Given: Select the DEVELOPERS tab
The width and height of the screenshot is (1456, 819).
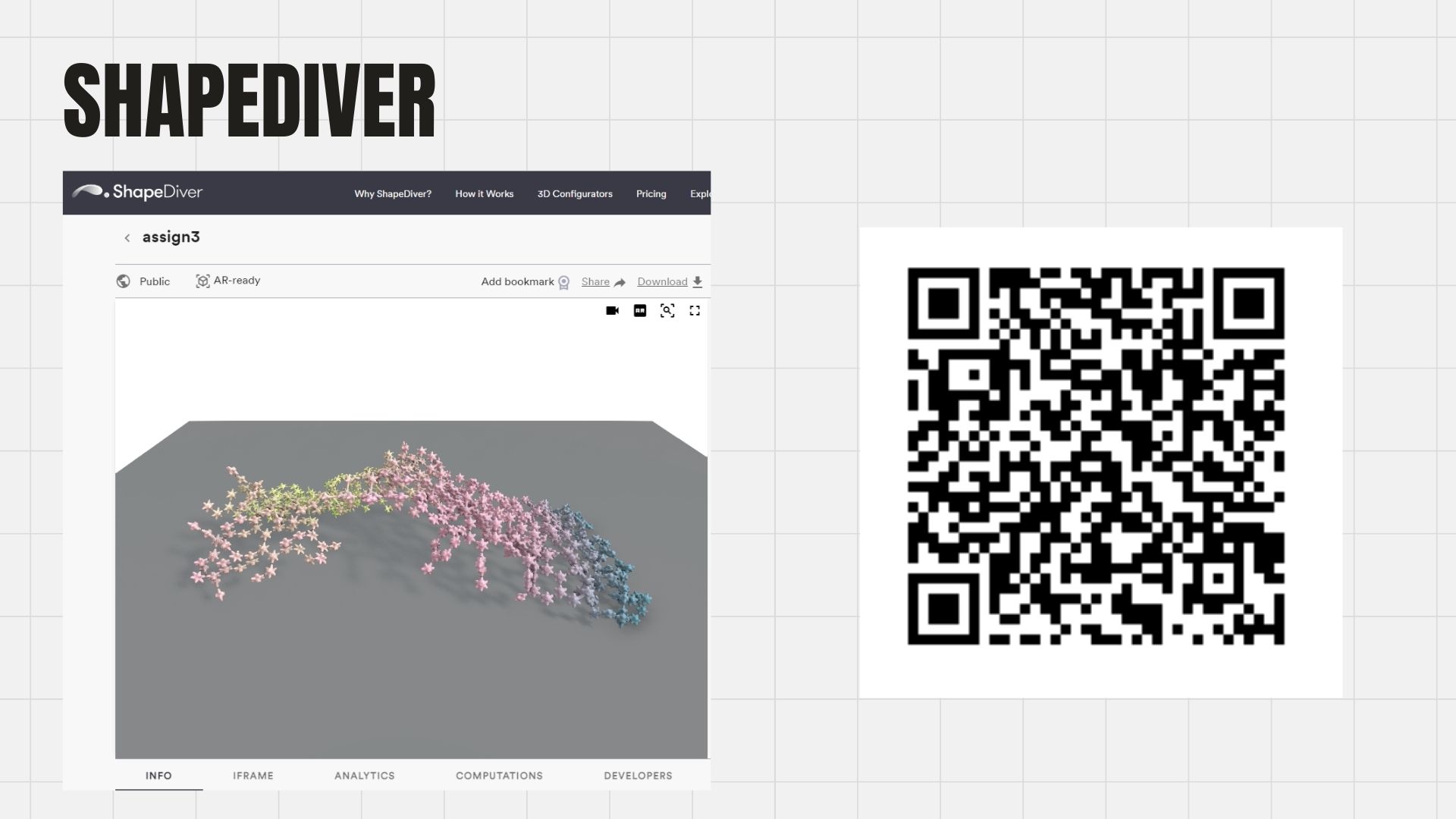Looking at the screenshot, I should 638,776.
